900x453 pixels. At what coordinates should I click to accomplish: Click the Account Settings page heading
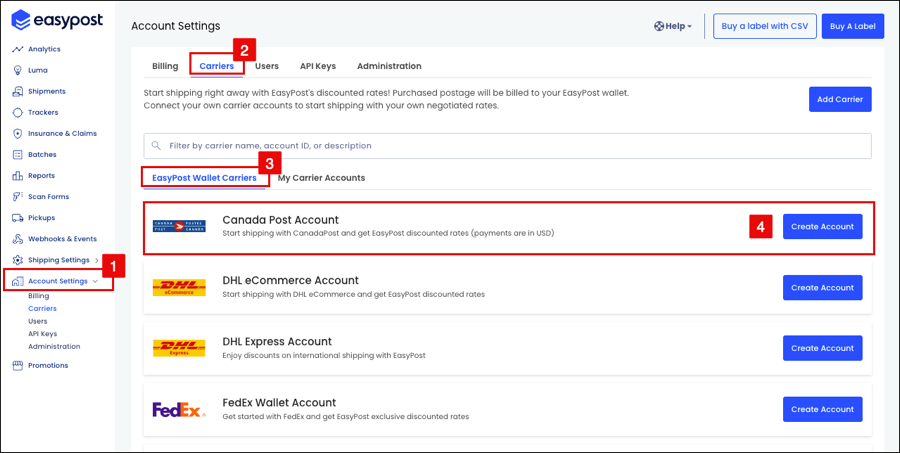tap(176, 26)
